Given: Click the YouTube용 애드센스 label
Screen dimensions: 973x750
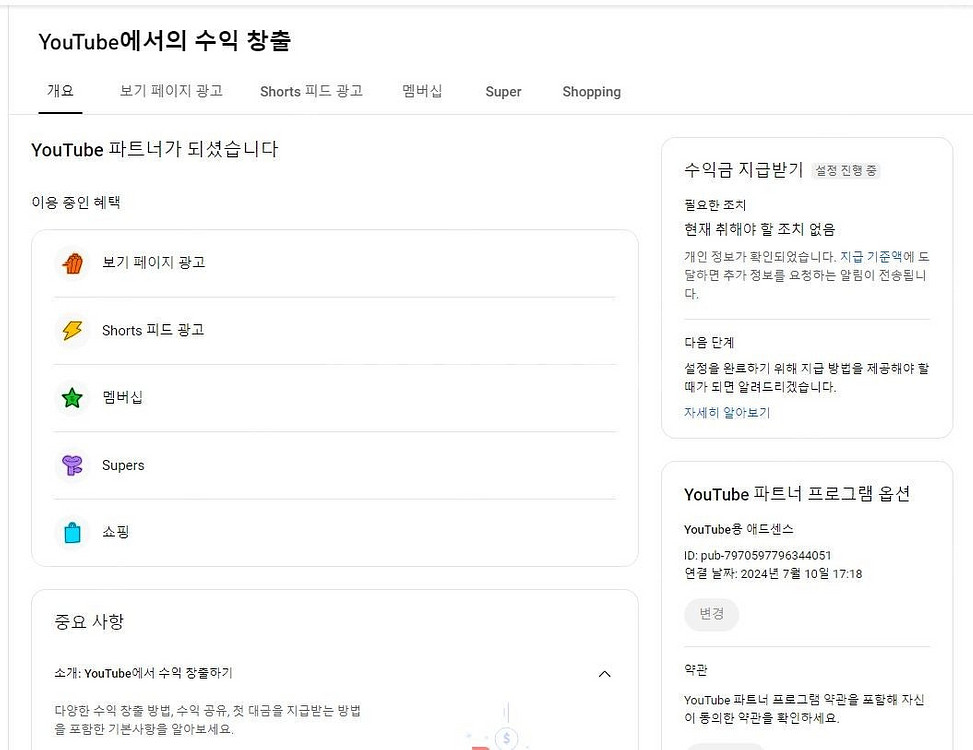Looking at the screenshot, I should pos(738,529).
